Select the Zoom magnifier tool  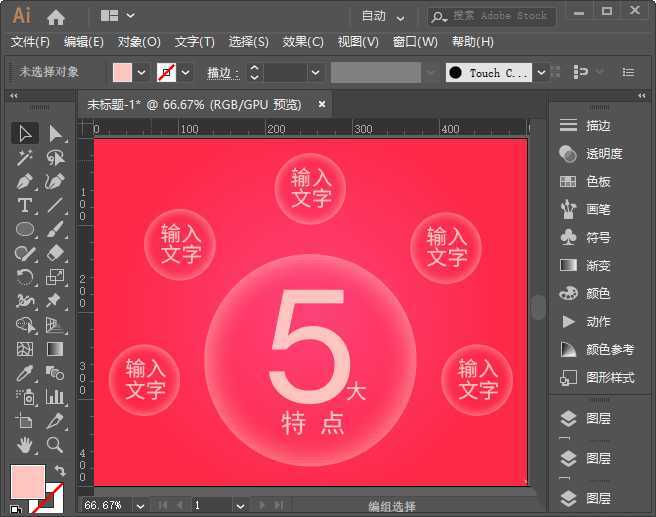[x=55, y=445]
